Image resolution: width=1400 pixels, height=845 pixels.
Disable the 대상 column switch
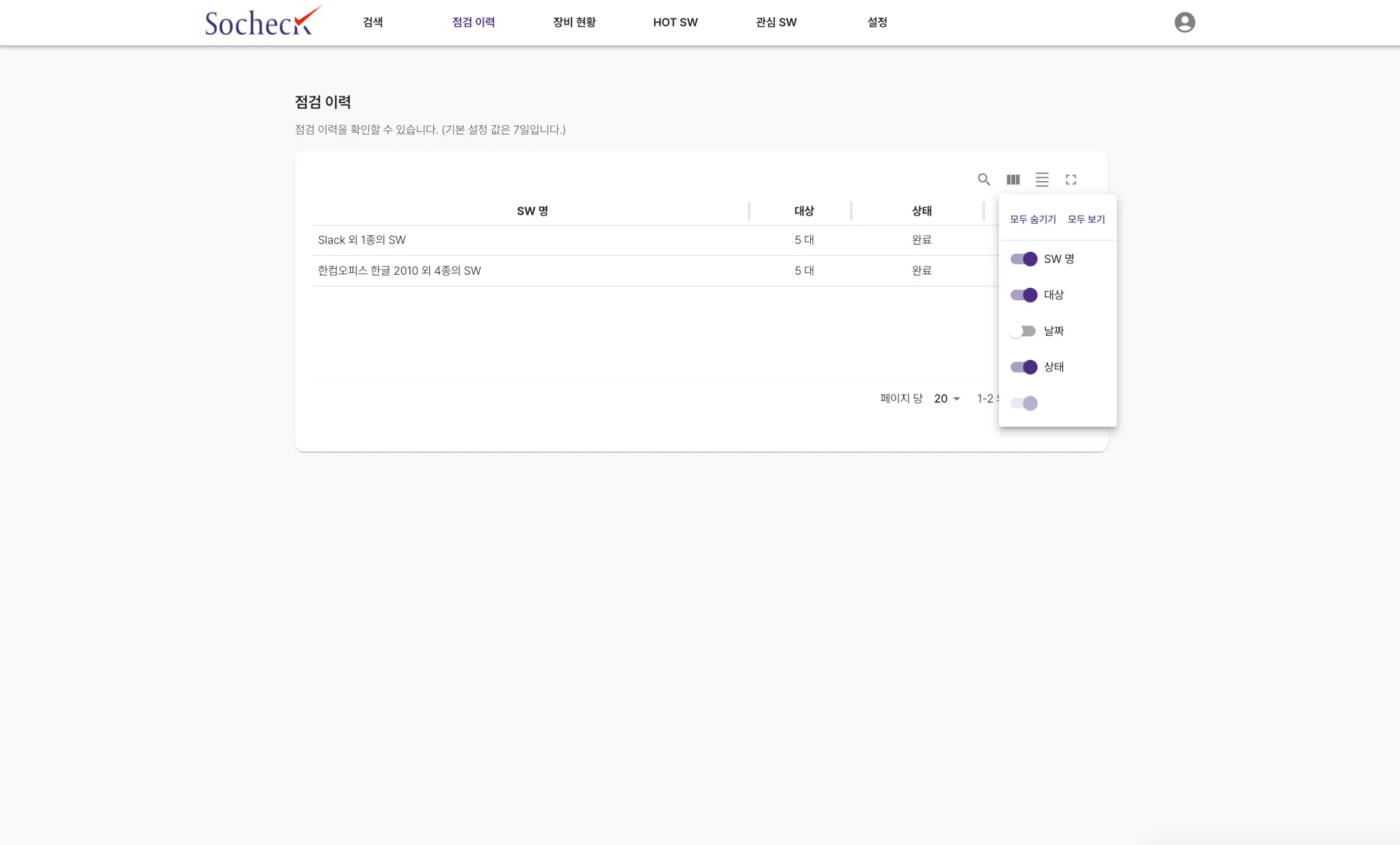[x=1023, y=295]
